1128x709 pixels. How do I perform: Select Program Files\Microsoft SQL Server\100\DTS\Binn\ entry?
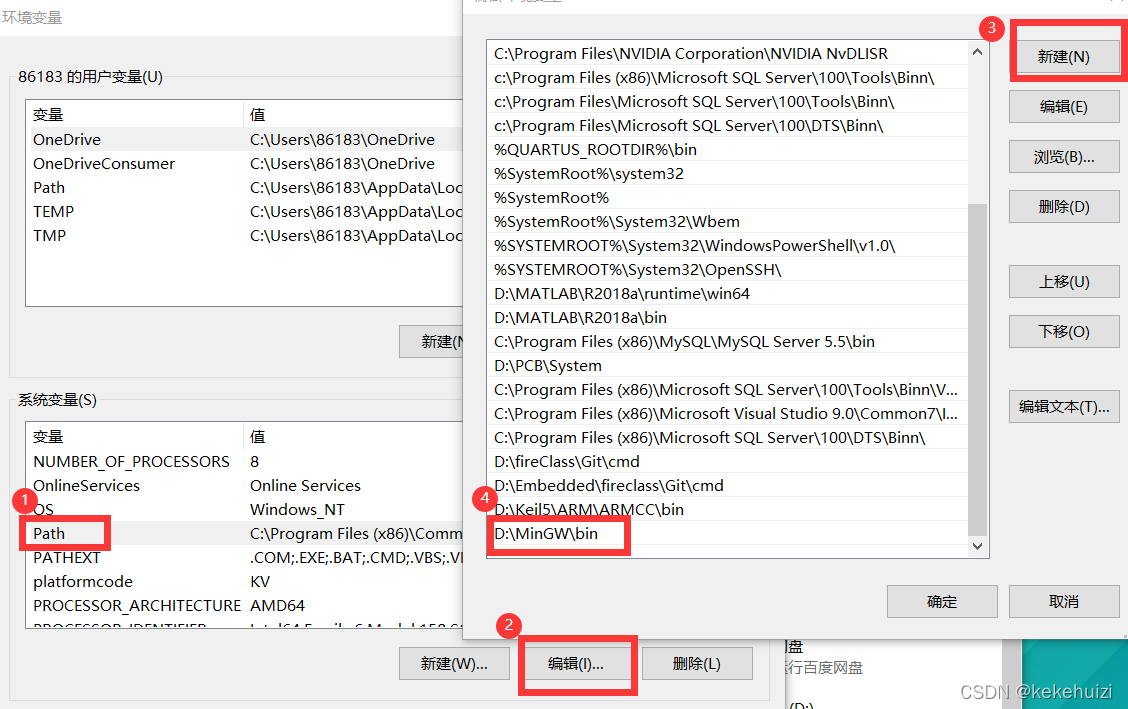tap(727, 125)
